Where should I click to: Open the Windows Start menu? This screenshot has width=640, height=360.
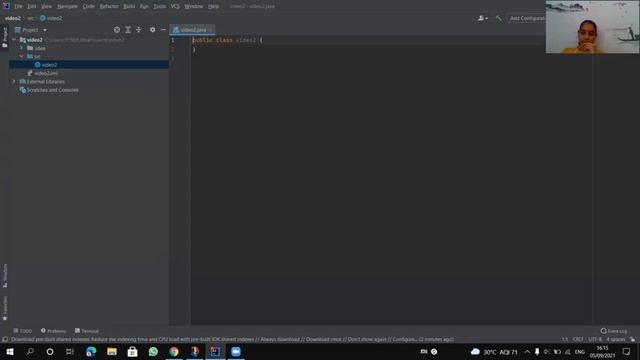[10, 351]
